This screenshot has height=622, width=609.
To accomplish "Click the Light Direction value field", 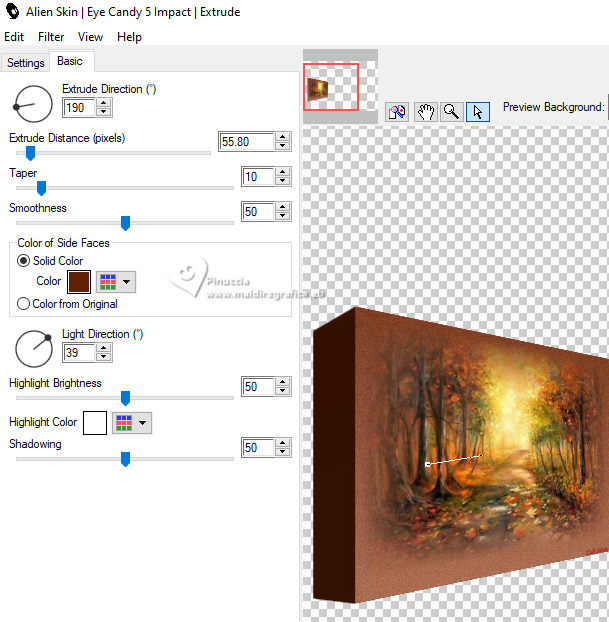I will coord(79,353).
